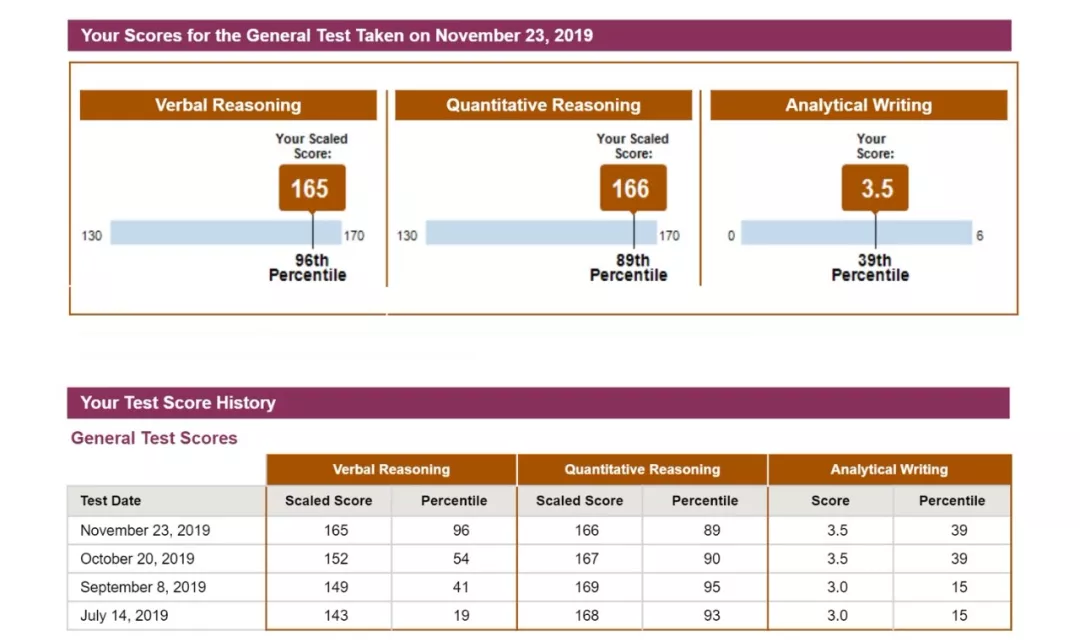Screen dimensions: 1080x642
Task: Select the Analytical Writing header in the top score panel
Action: (x=858, y=105)
